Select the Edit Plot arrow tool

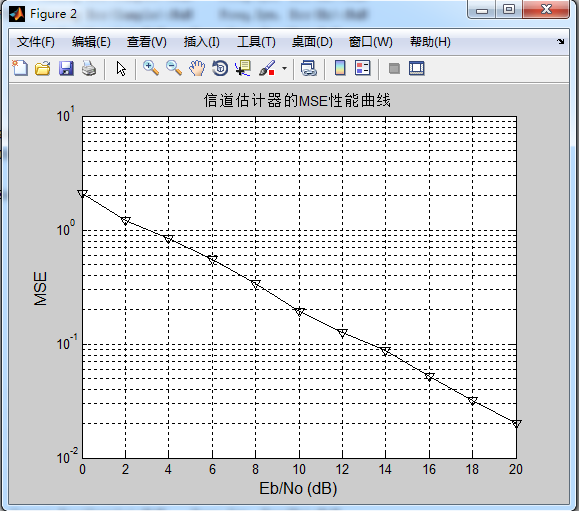[121, 69]
